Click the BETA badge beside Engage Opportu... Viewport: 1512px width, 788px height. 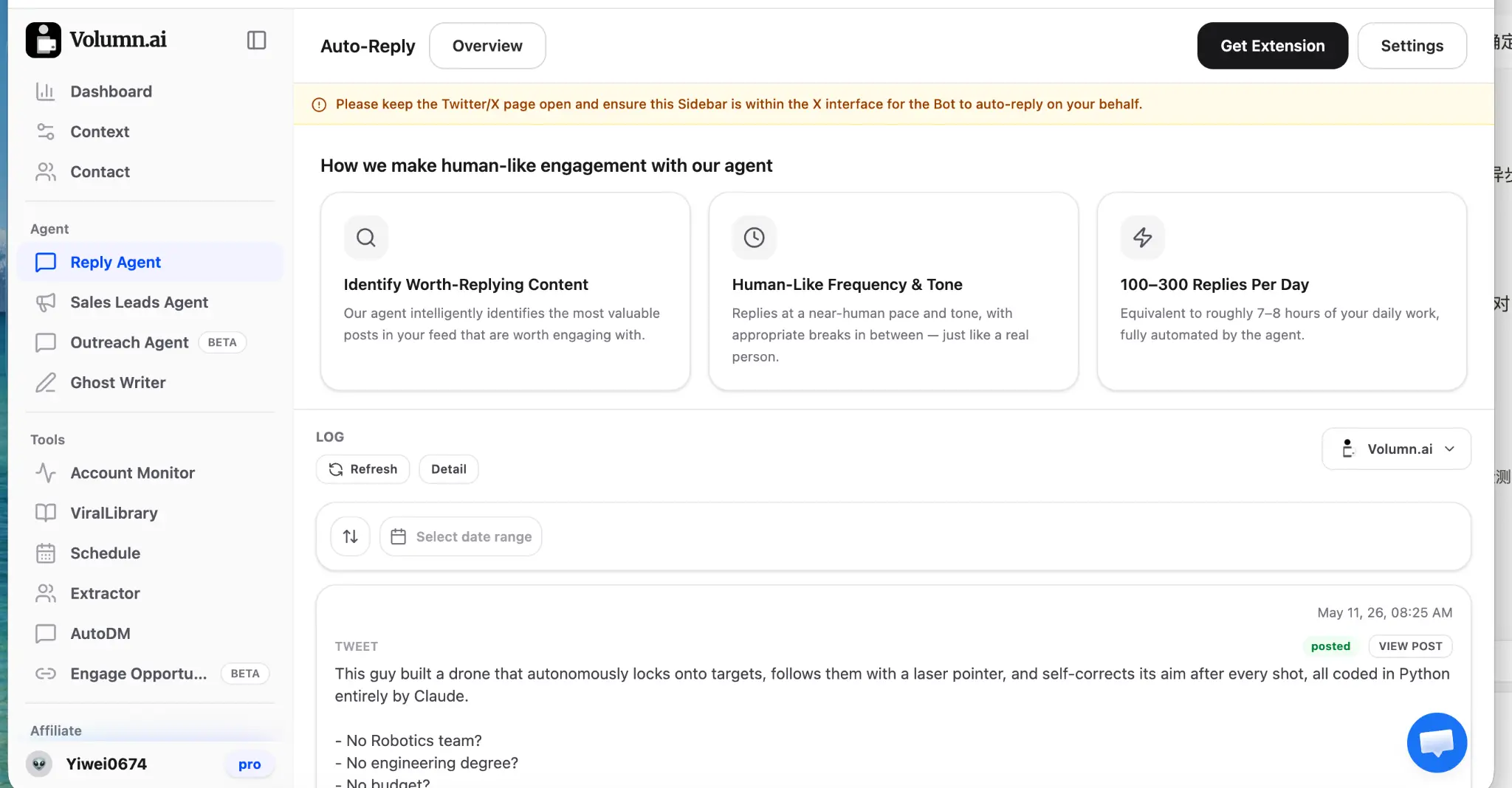tap(245, 674)
